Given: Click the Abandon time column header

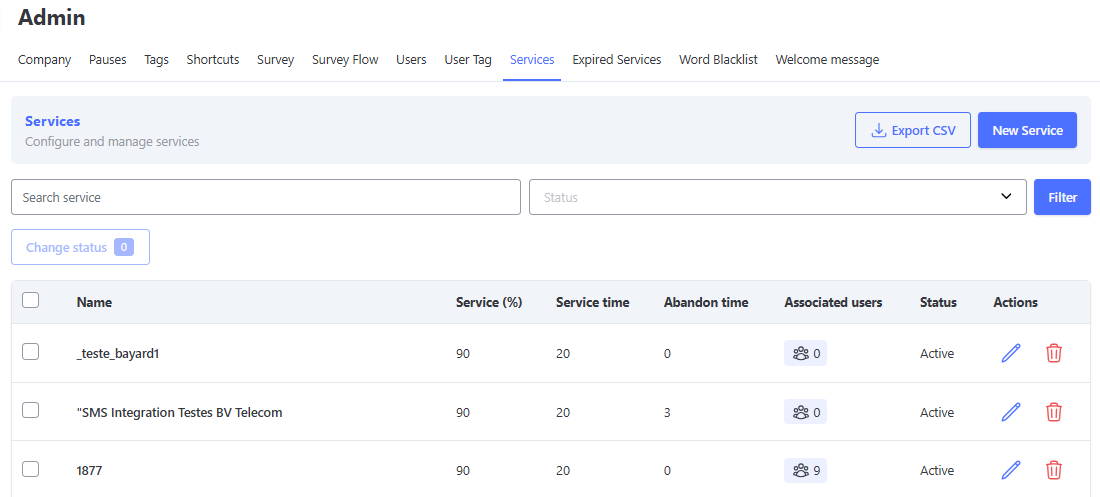Looking at the screenshot, I should pos(706,303).
